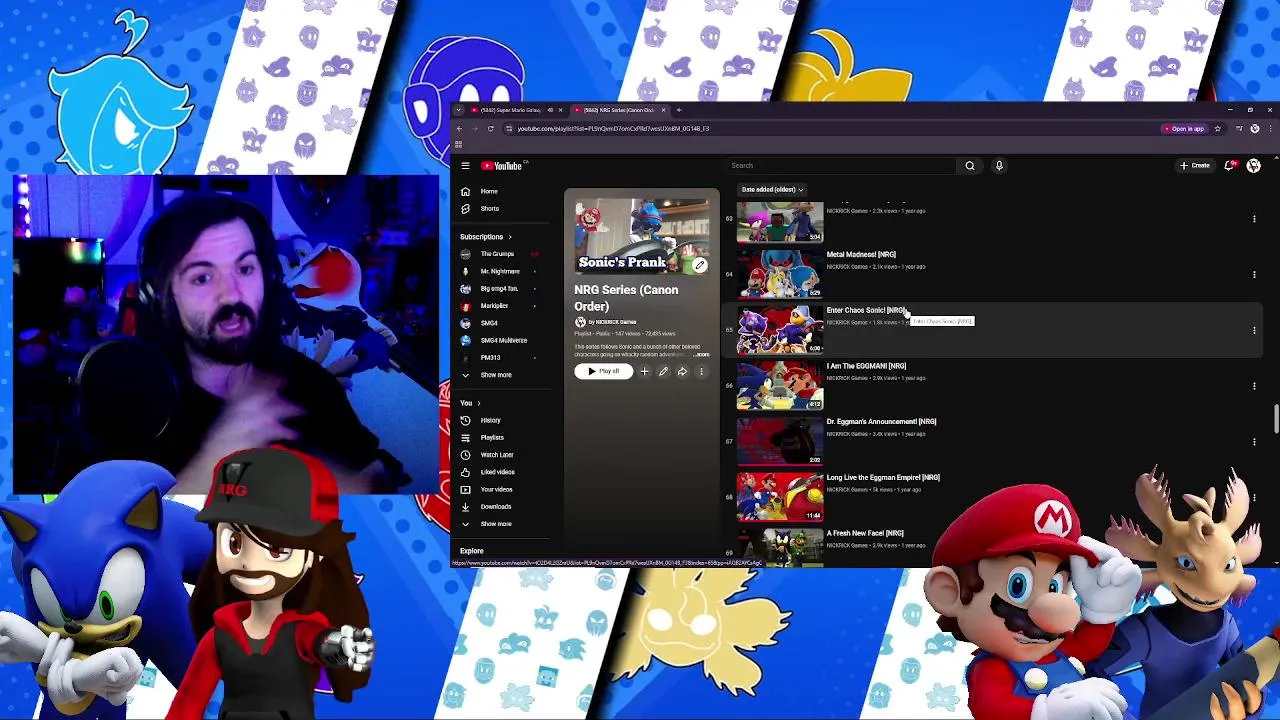Click the Create button

click(1195, 166)
